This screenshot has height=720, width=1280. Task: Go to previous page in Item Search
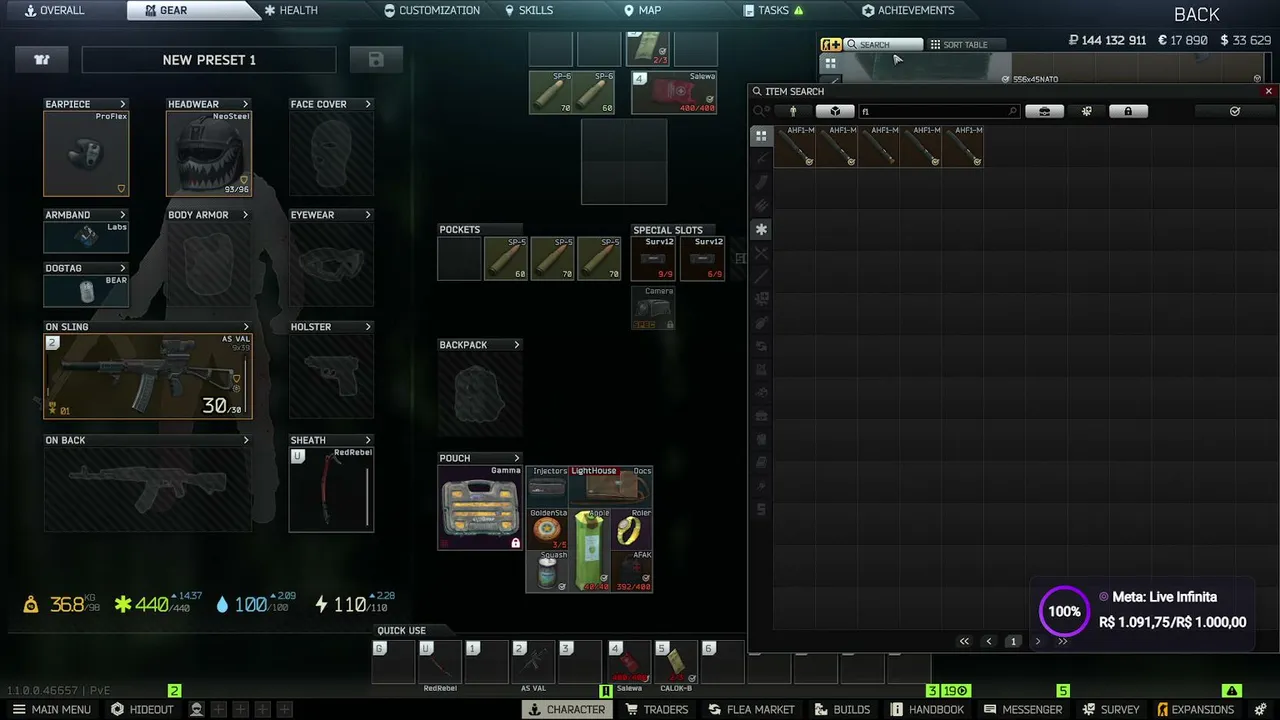point(989,641)
